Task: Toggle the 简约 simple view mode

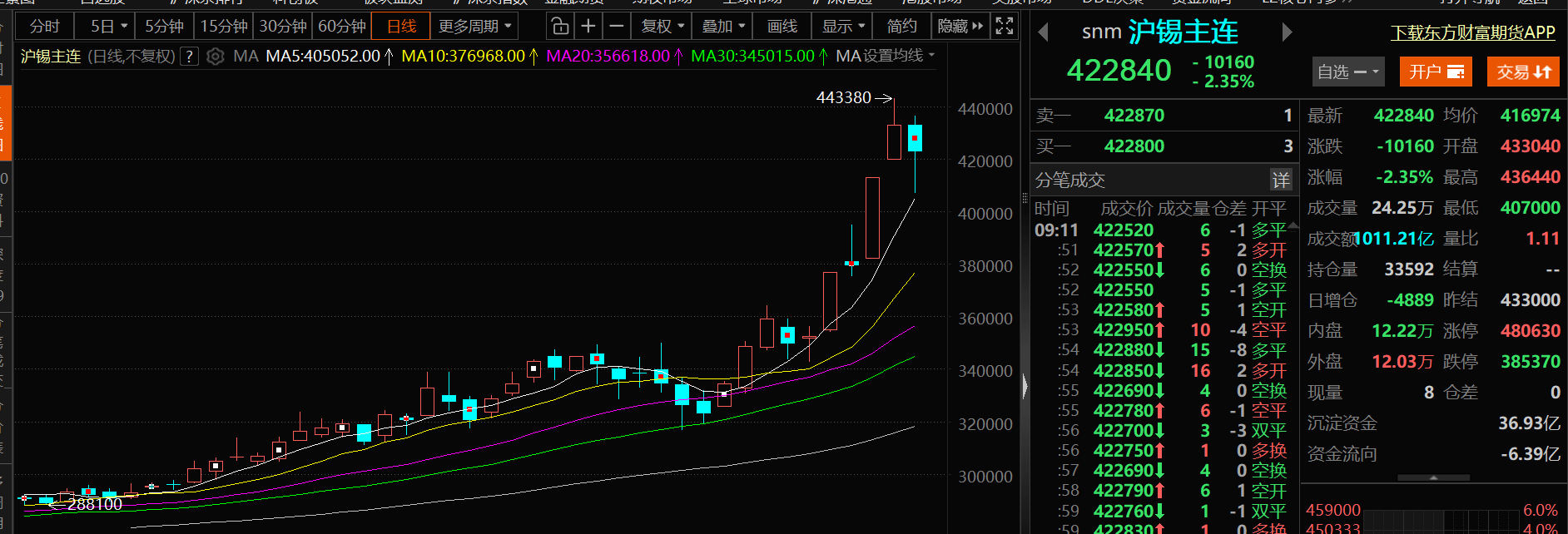Action: (901, 27)
